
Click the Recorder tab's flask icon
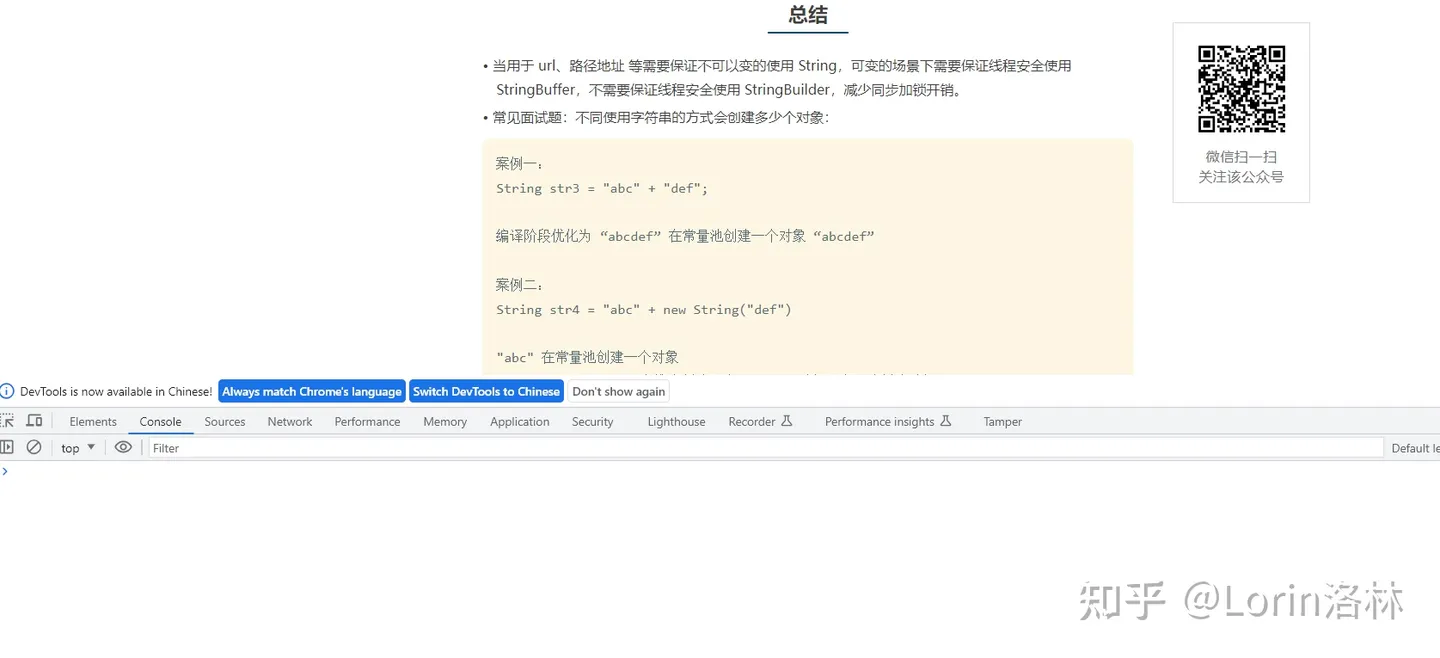pyautogui.click(x=787, y=421)
